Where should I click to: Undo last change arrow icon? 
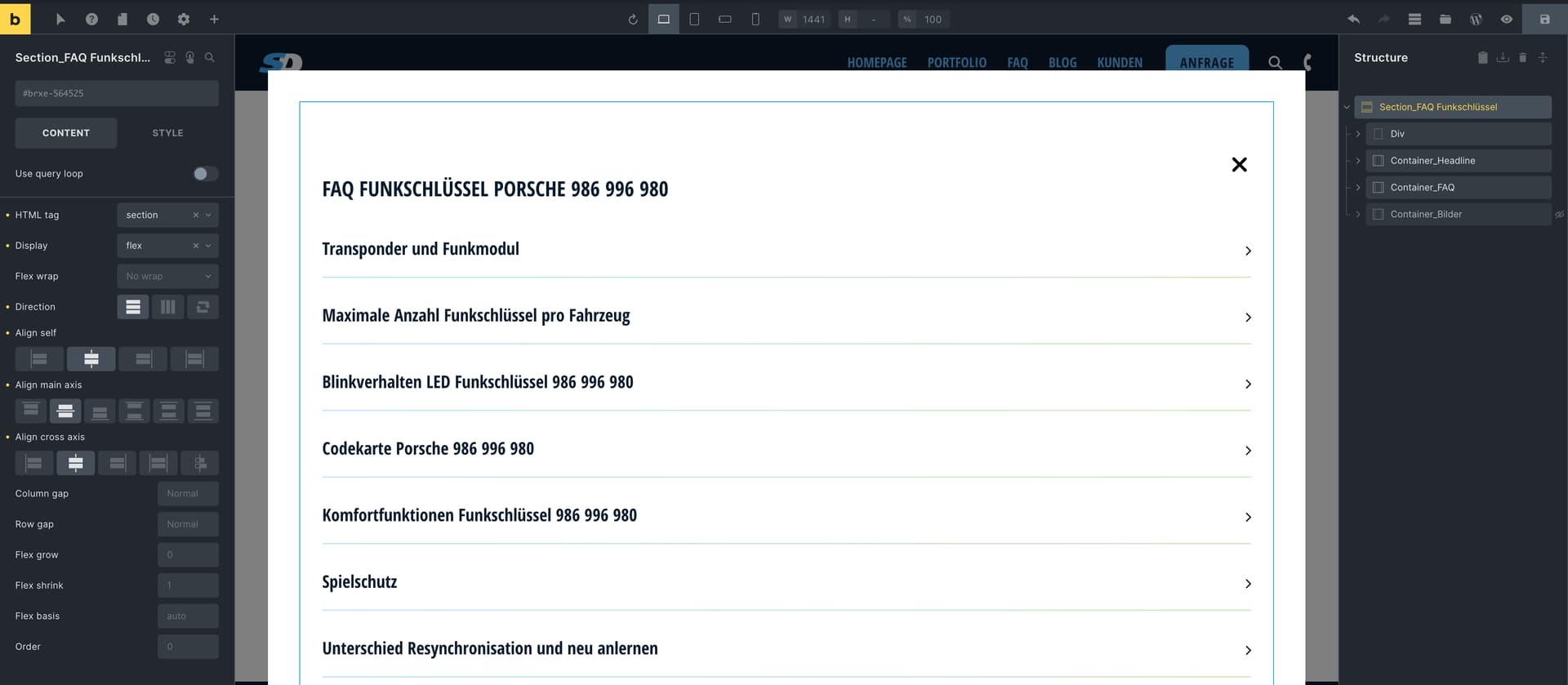coord(1353,19)
